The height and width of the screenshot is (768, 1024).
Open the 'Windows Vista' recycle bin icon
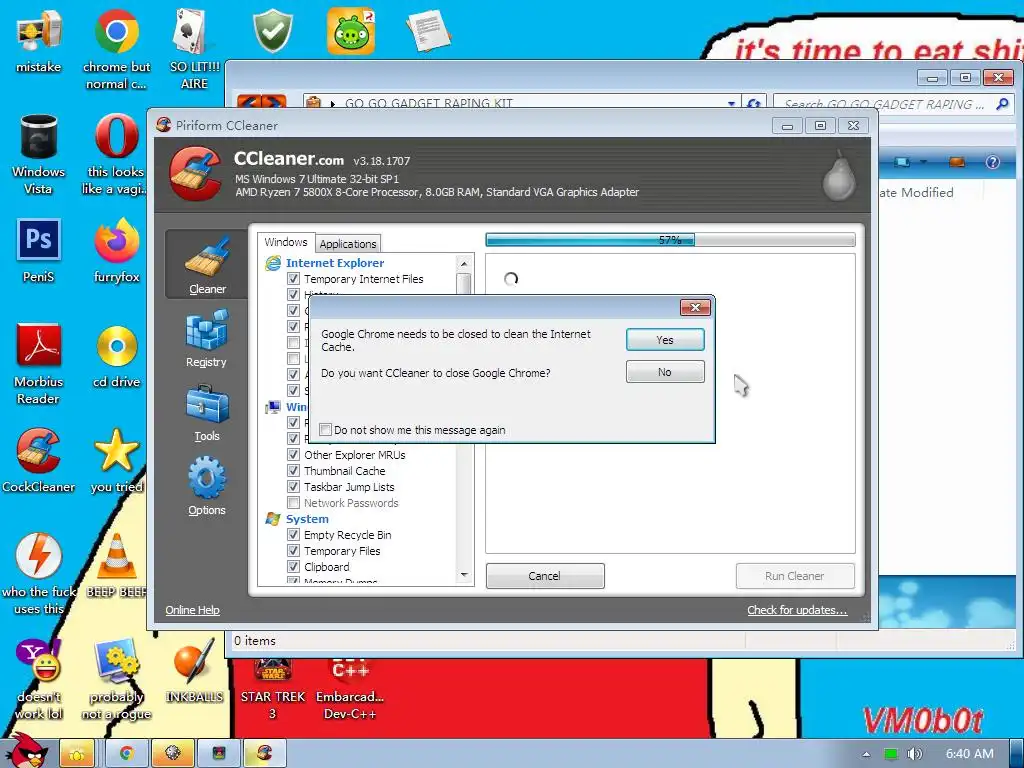tap(38, 155)
